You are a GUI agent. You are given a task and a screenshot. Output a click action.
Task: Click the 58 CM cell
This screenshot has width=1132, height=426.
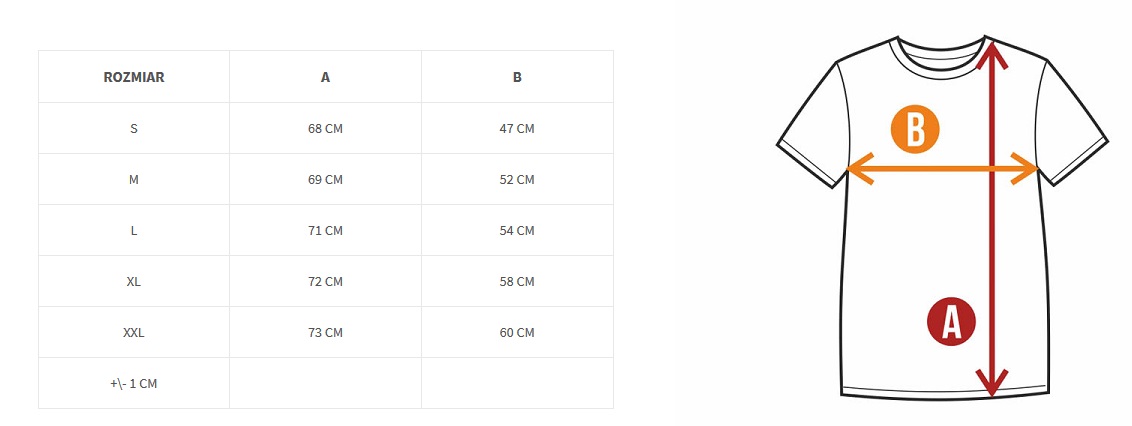[x=517, y=282]
